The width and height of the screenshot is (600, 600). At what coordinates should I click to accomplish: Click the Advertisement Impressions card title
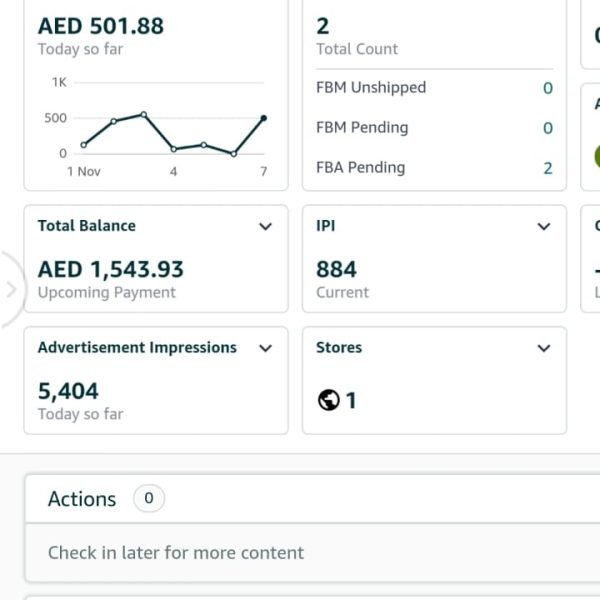(137, 348)
